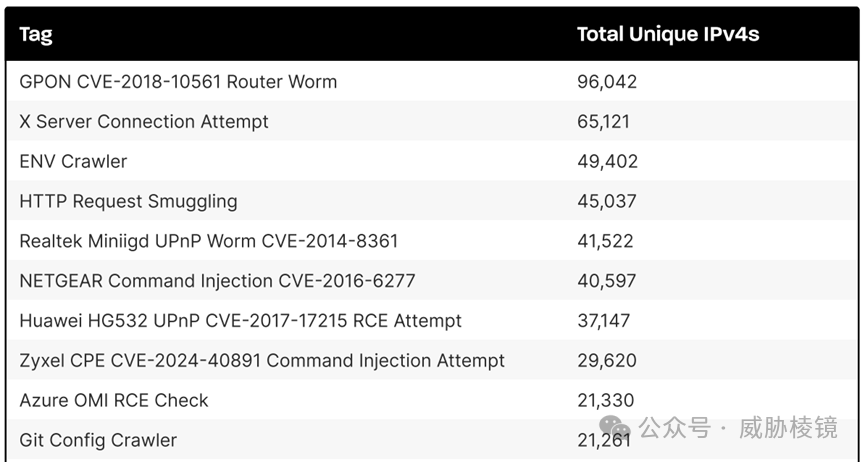The image size is (865, 462).
Task: Click the 45,037 count value
Action: pos(607,201)
